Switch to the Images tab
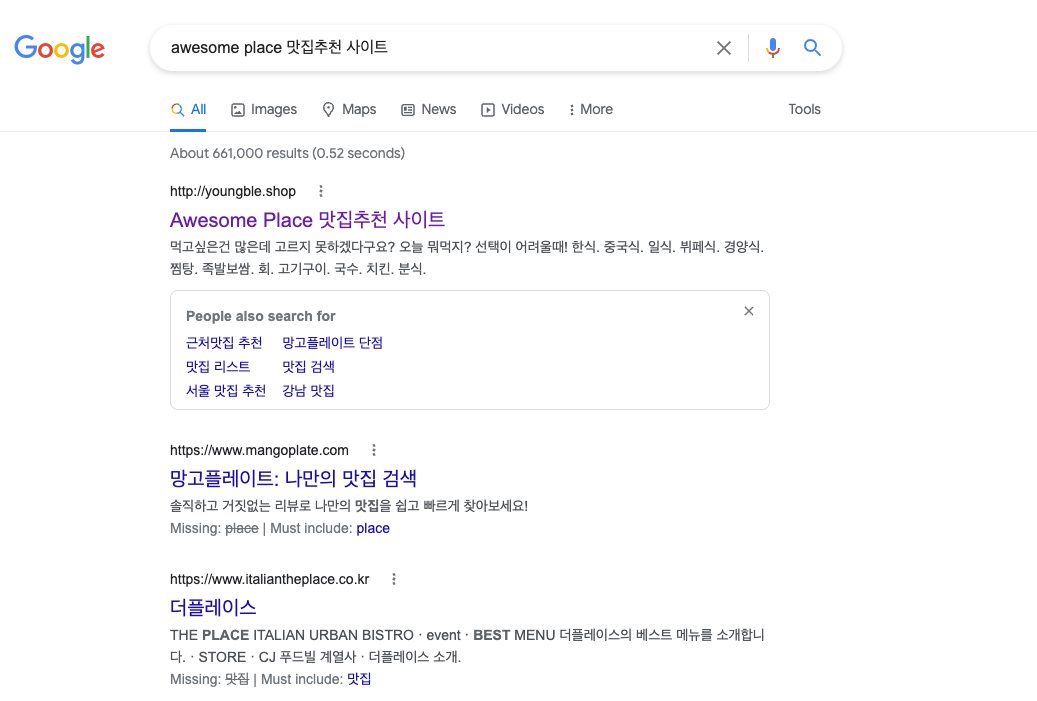1037x701 pixels. pyautogui.click(x=264, y=110)
